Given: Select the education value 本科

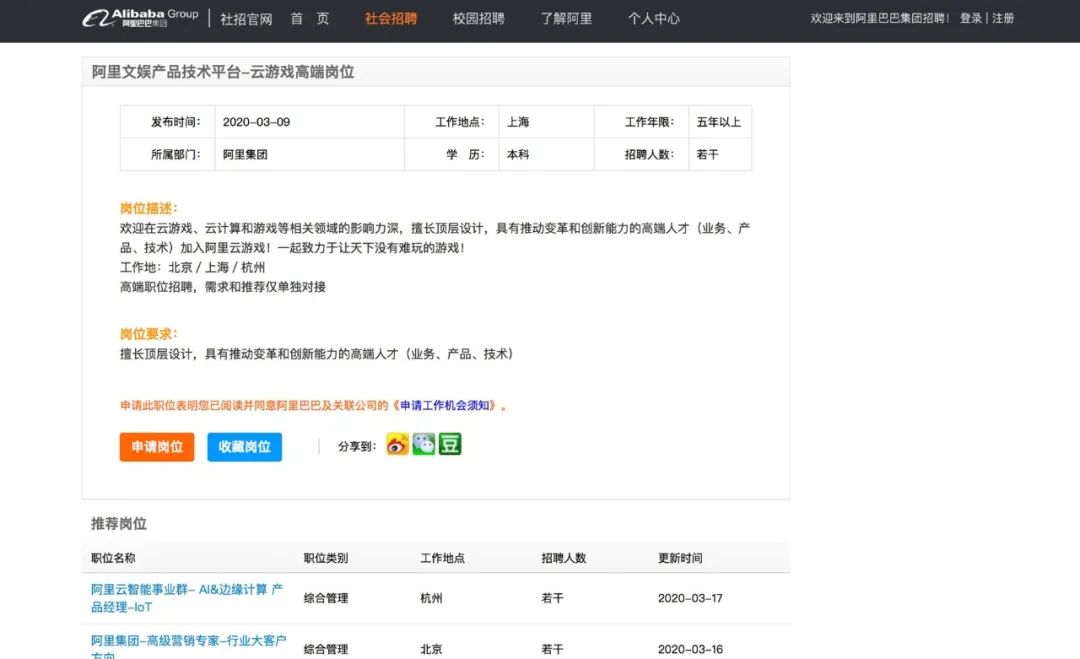Looking at the screenshot, I should pos(518,154).
